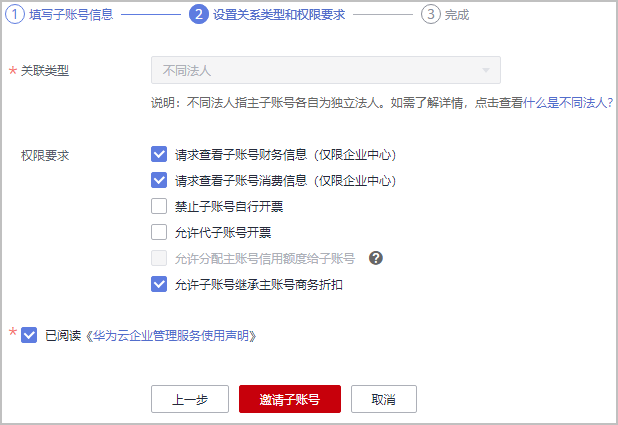Go to 填写子账号信息 step label

(x=71, y=15)
